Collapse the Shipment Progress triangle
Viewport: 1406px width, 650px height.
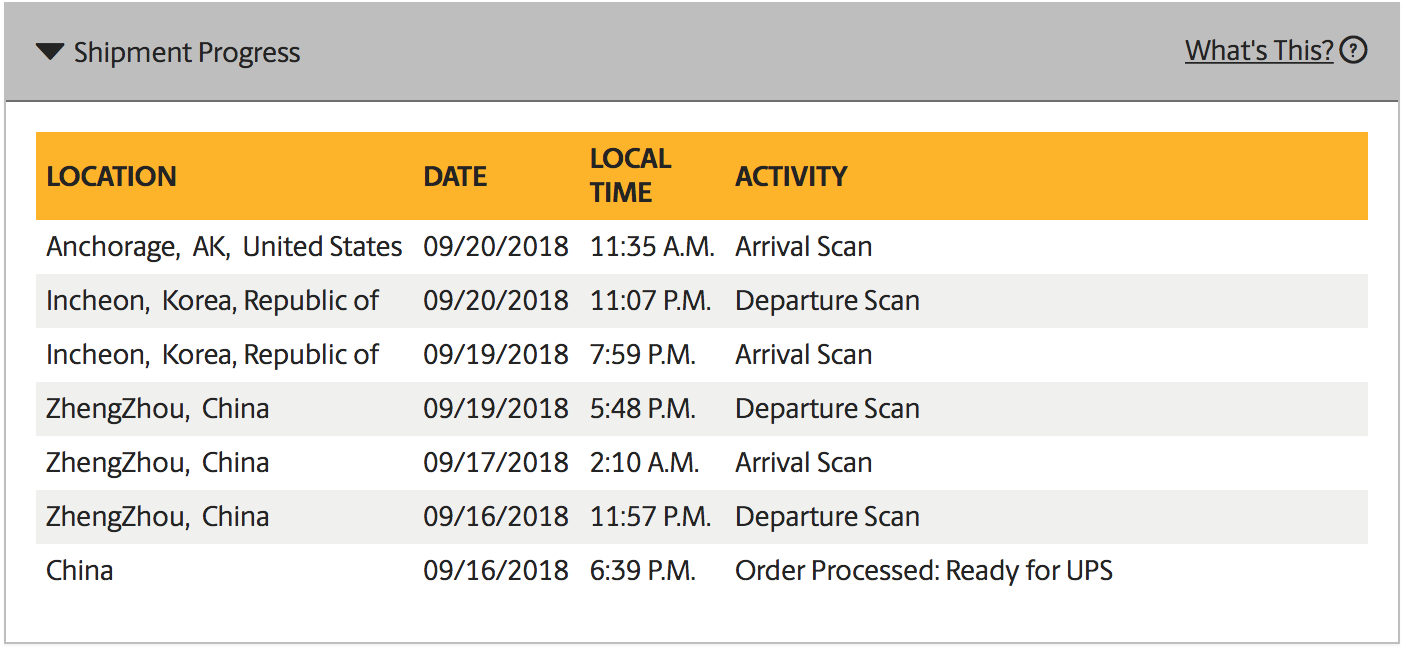(49, 52)
